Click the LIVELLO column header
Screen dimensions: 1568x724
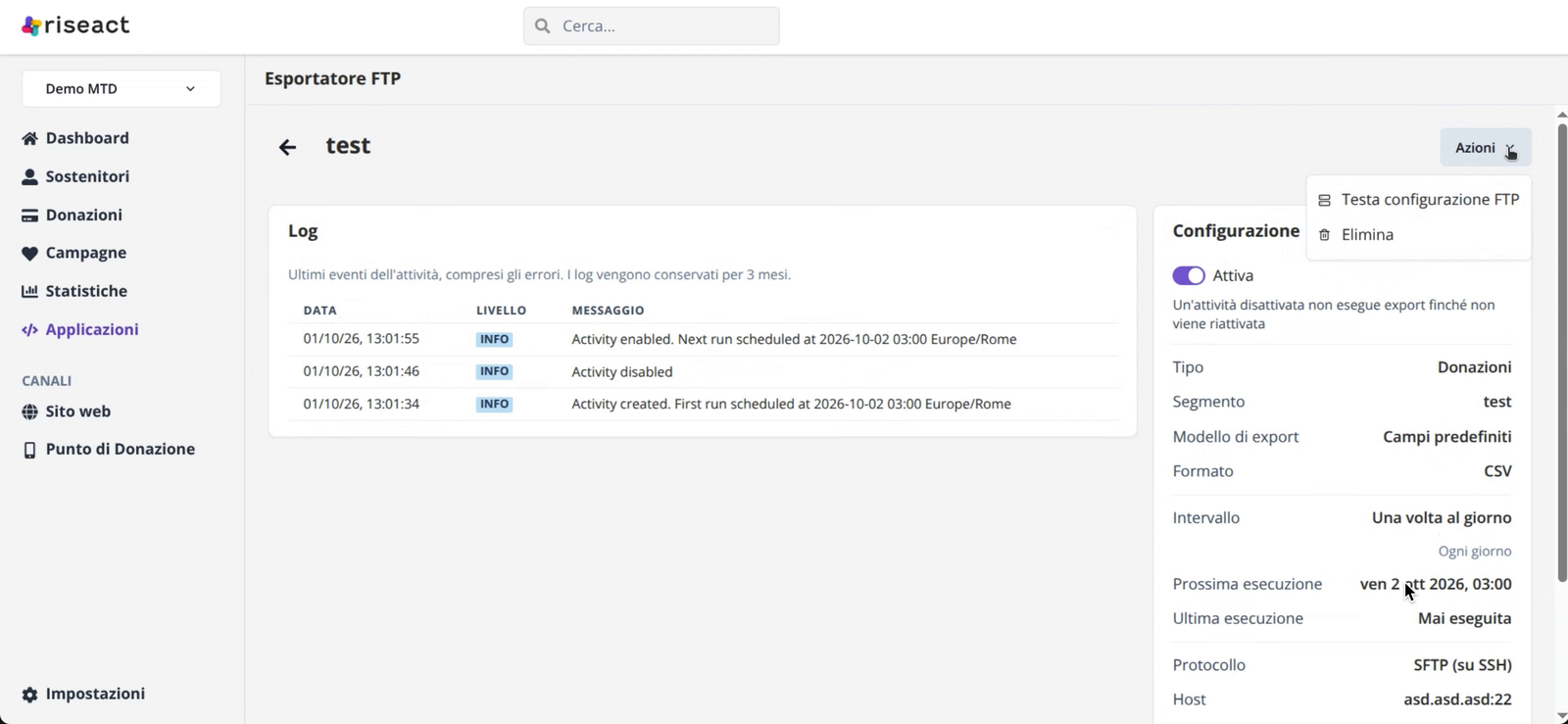coord(502,311)
